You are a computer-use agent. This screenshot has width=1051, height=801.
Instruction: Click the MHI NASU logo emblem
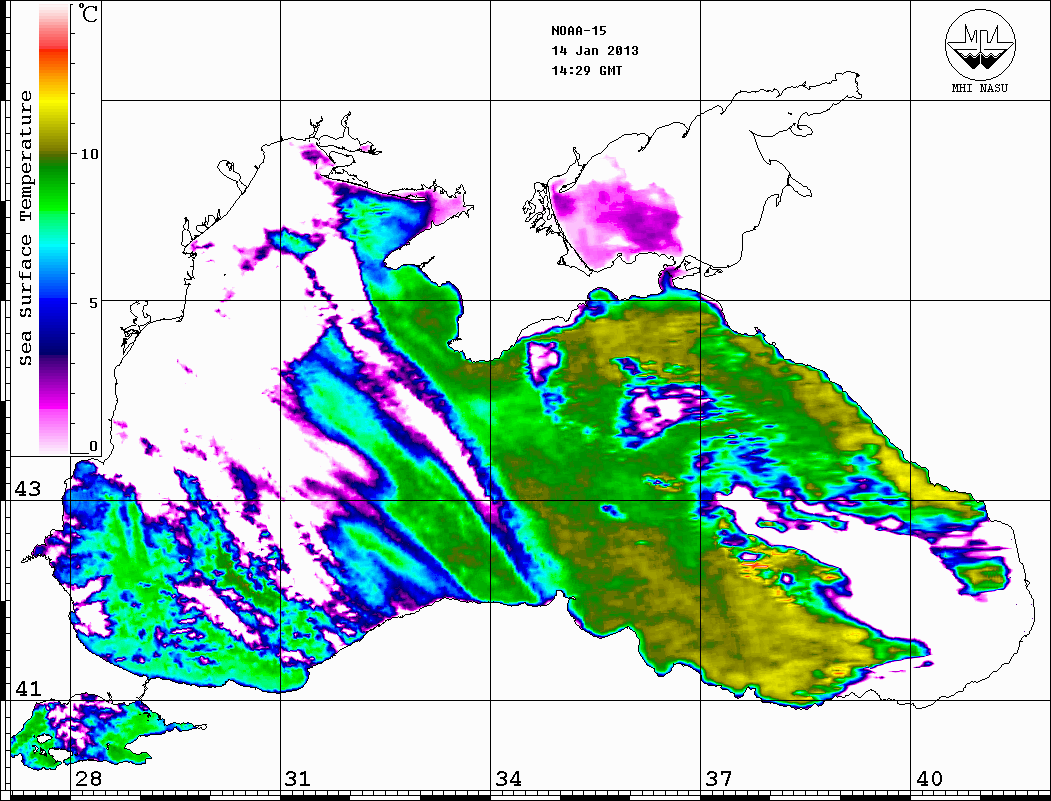(x=980, y=44)
